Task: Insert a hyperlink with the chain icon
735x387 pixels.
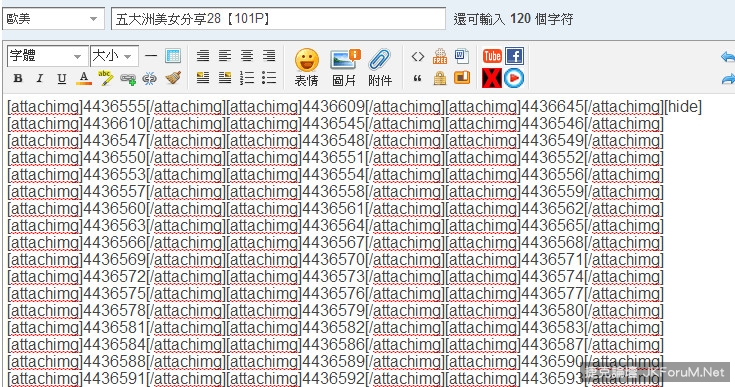Action: [x=128, y=79]
